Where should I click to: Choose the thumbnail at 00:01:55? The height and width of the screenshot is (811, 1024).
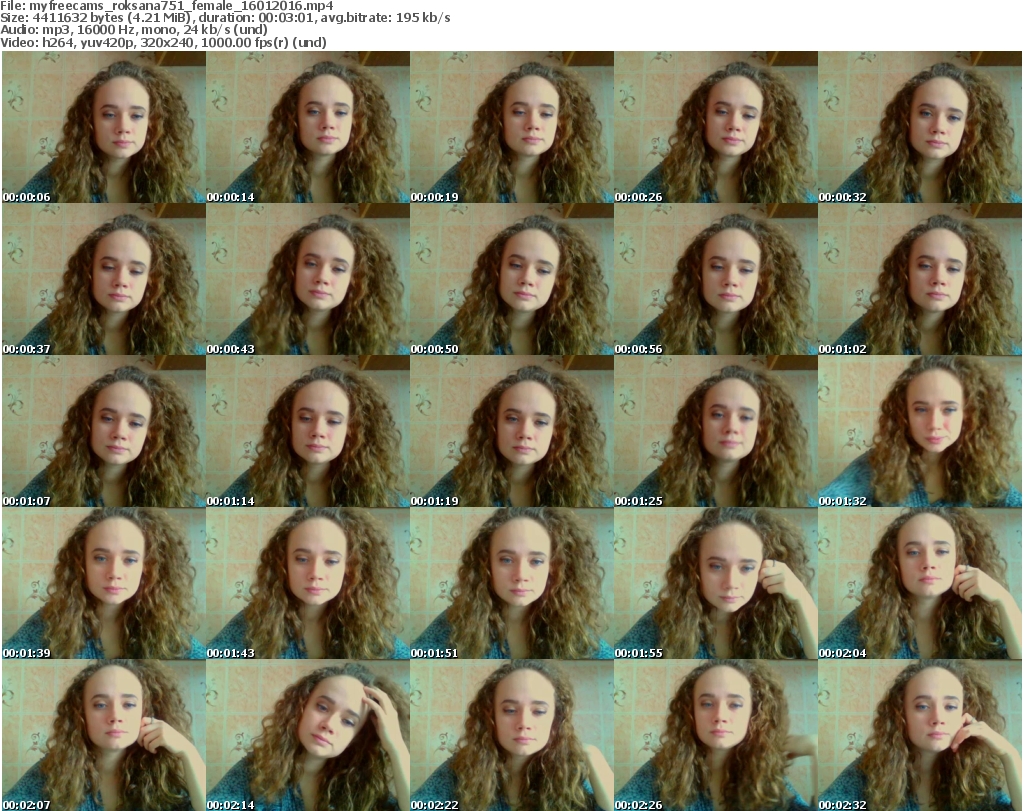tap(716, 584)
